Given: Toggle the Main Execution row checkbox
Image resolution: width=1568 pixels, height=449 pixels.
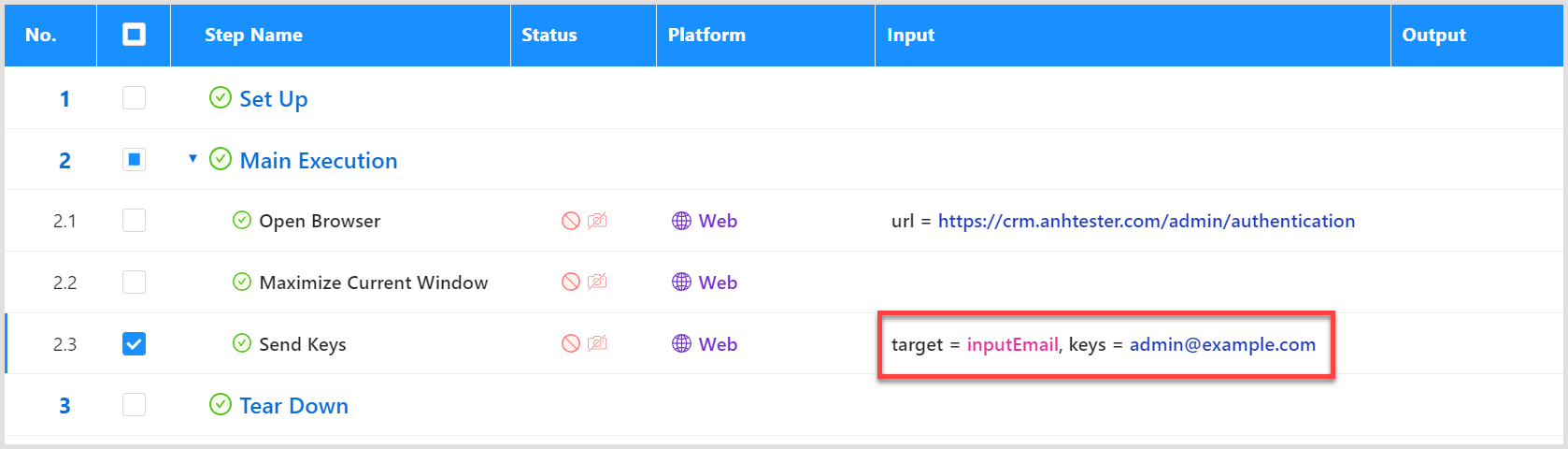Looking at the screenshot, I should point(135,159).
